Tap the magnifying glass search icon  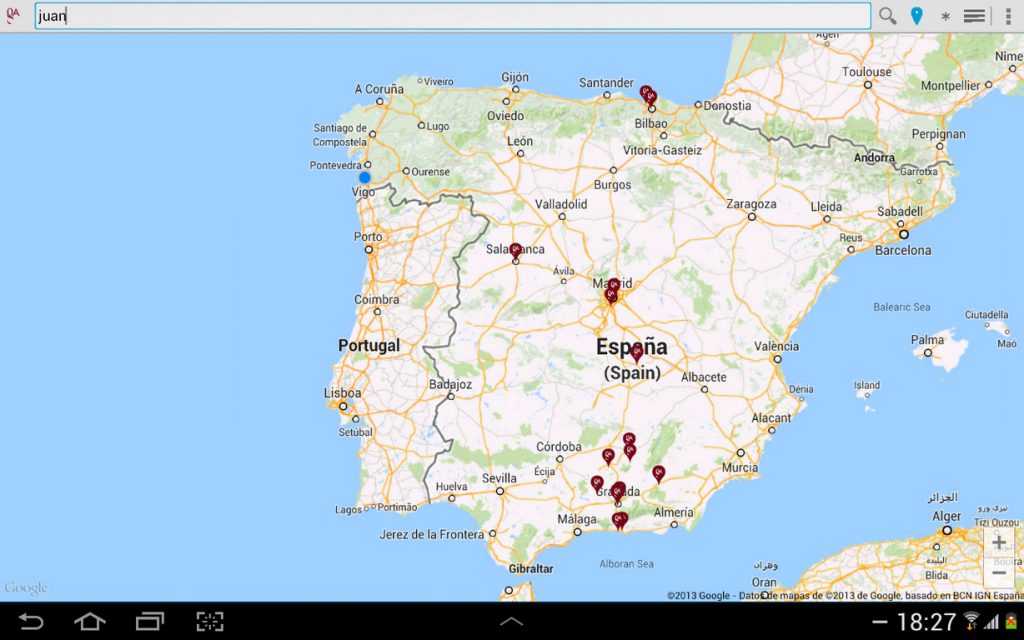pyautogui.click(x=887, y=16)
